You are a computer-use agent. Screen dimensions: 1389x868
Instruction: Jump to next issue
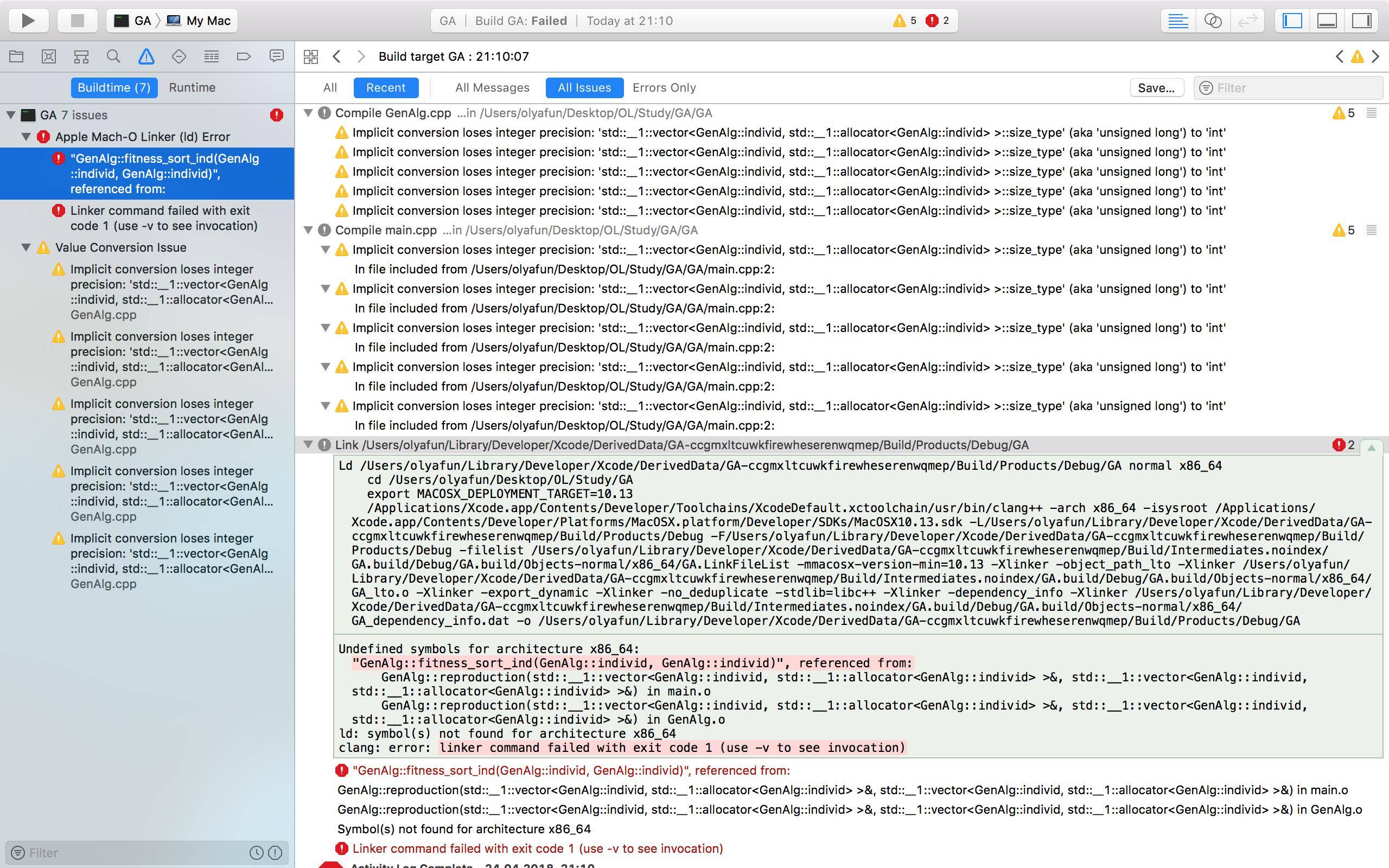[x=1375, y=56]
